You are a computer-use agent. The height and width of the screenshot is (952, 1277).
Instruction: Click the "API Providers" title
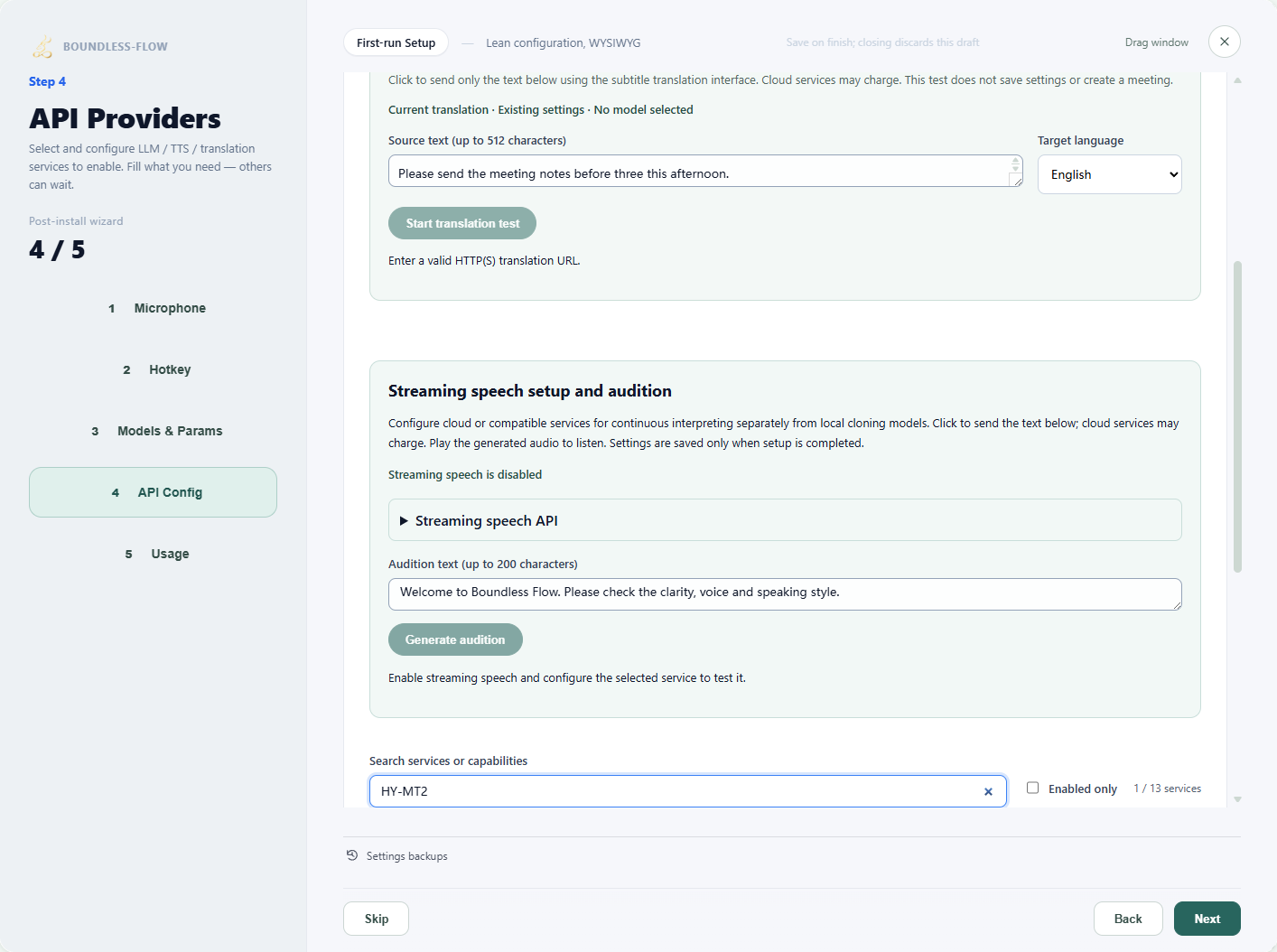point(125,118)
